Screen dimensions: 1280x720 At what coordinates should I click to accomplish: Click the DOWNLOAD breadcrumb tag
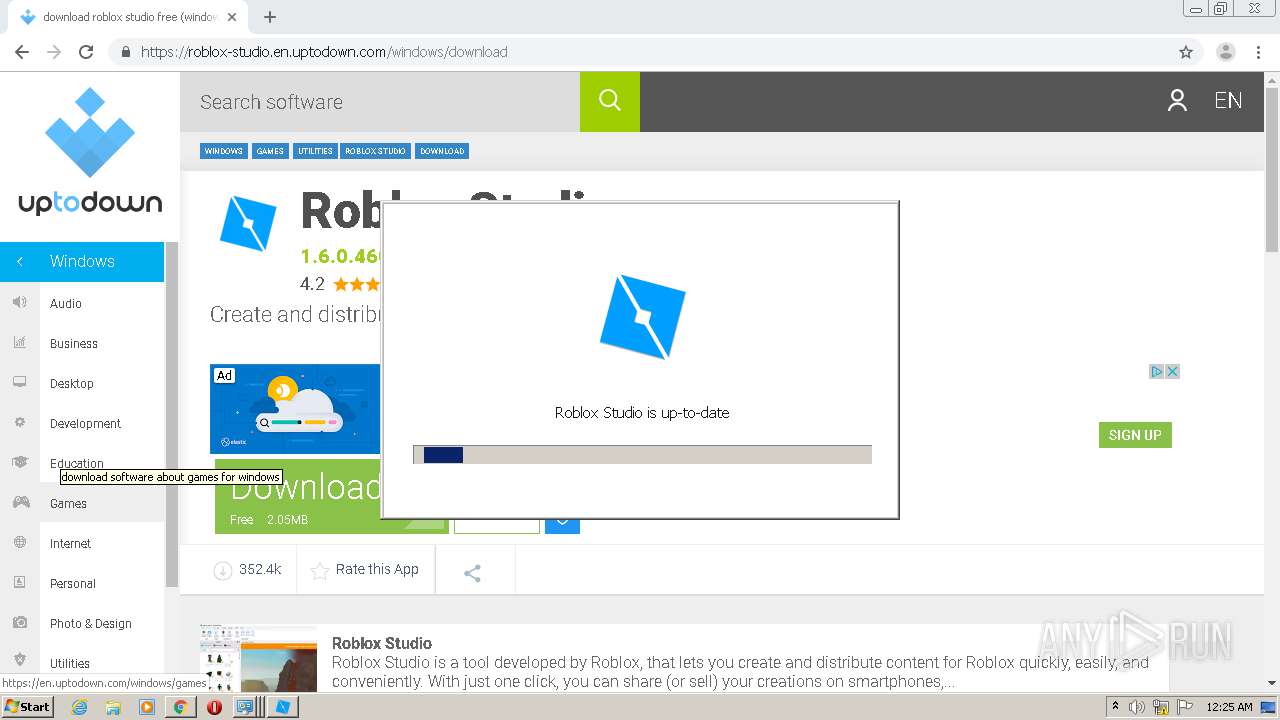(x=442, y=151)
